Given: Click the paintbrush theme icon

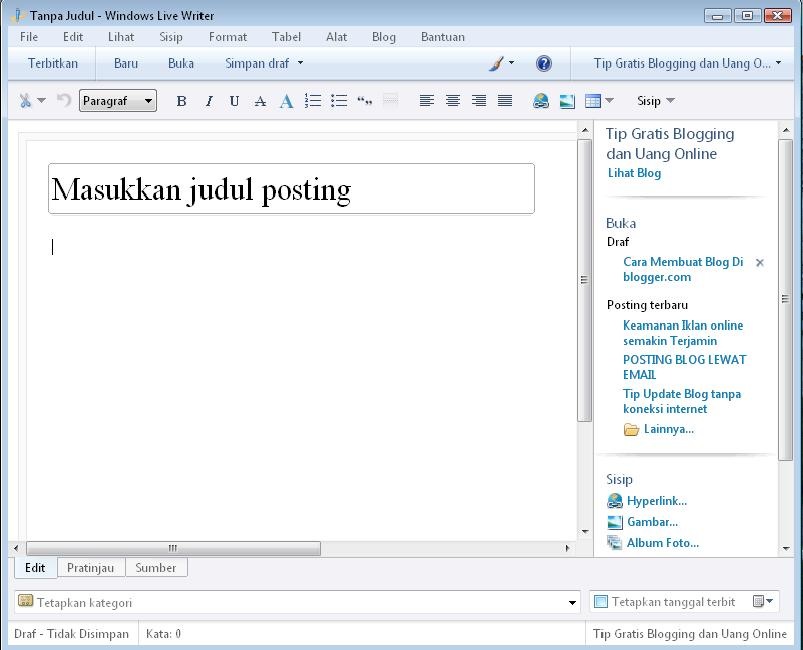Looking at the screenshot, I should coord(496,64).
